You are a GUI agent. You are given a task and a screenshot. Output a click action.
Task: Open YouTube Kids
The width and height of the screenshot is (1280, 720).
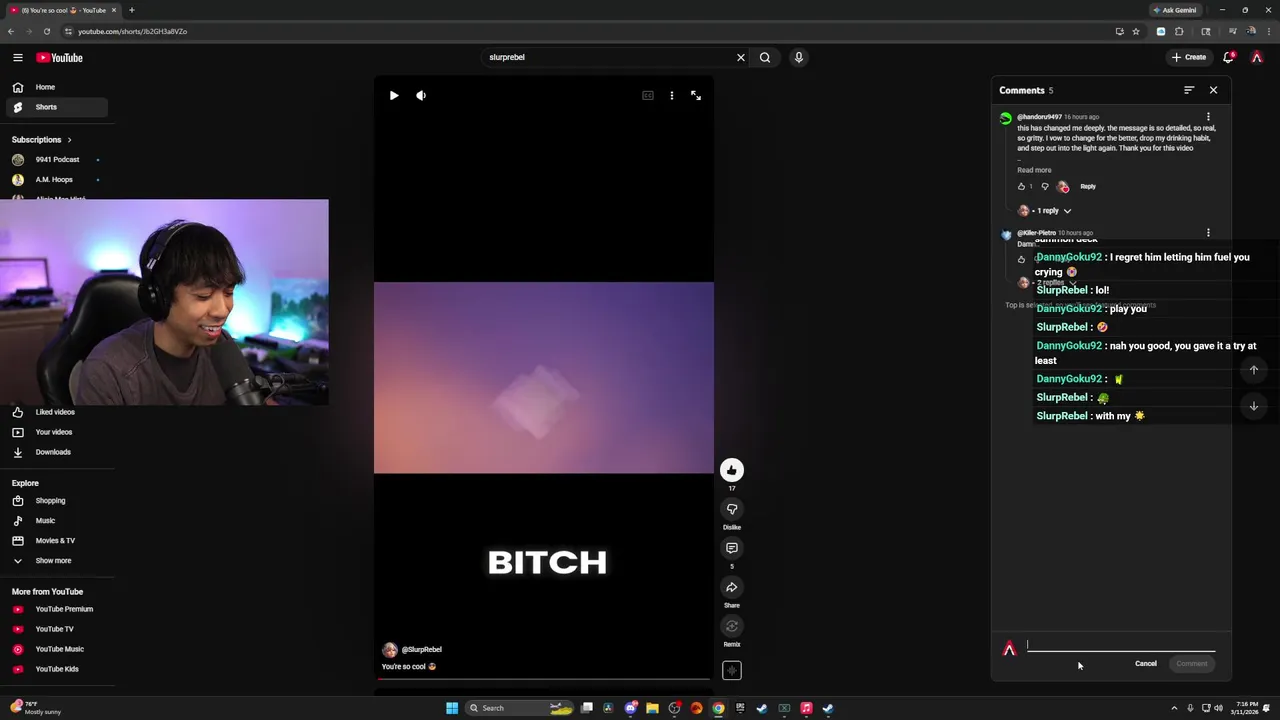click(x=57, y=669)
